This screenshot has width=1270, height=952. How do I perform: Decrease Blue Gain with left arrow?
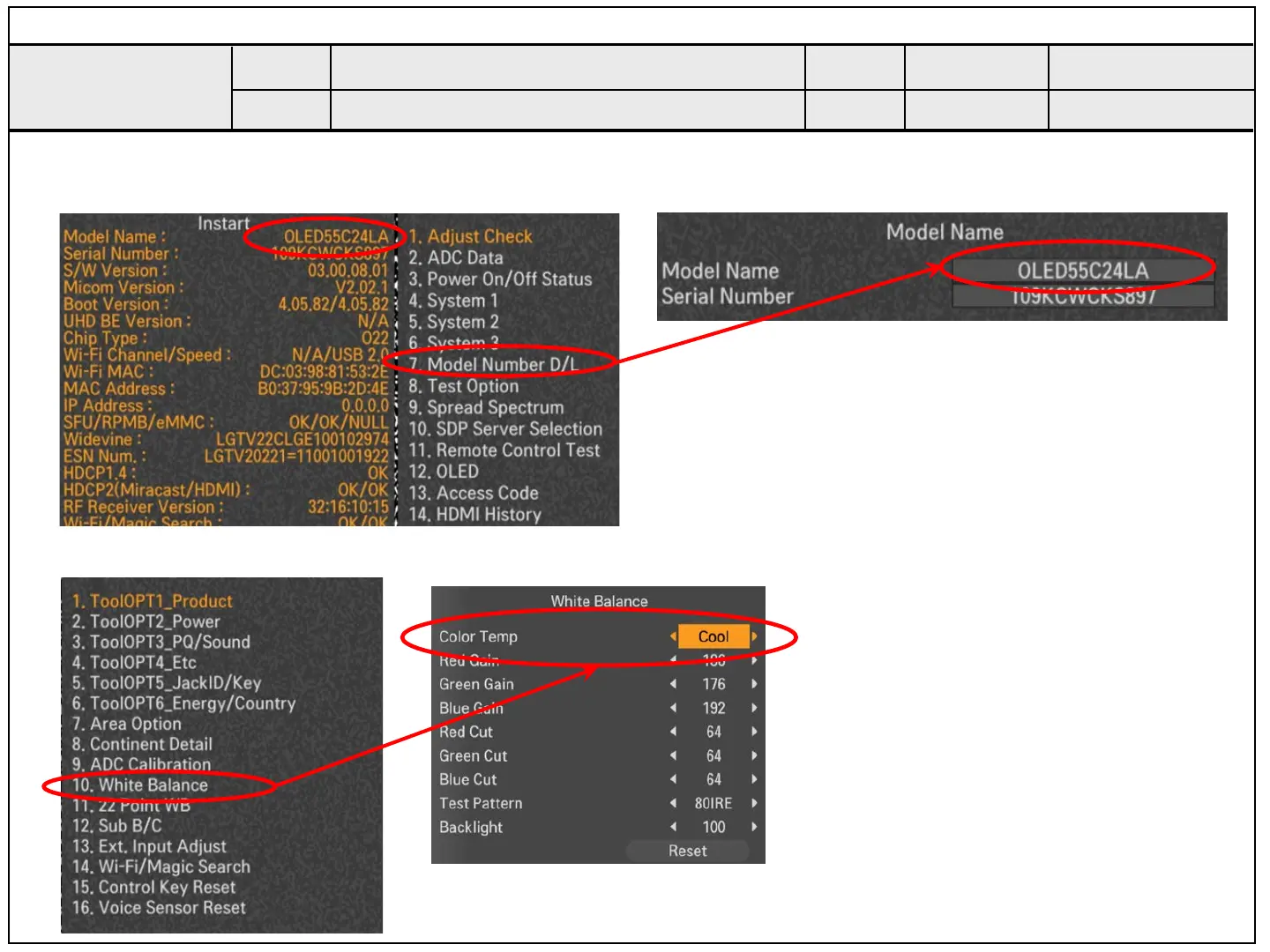tap(673, 708)
